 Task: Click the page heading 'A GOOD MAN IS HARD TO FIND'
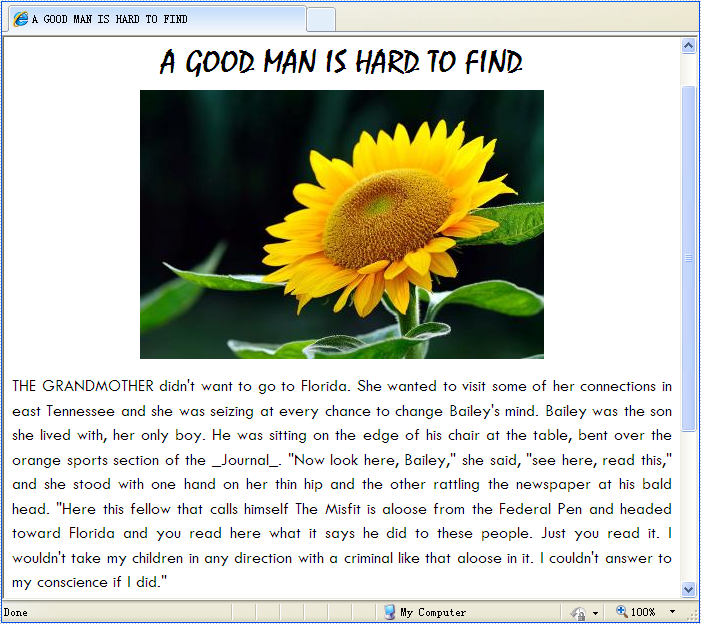(x=341, y=62)
